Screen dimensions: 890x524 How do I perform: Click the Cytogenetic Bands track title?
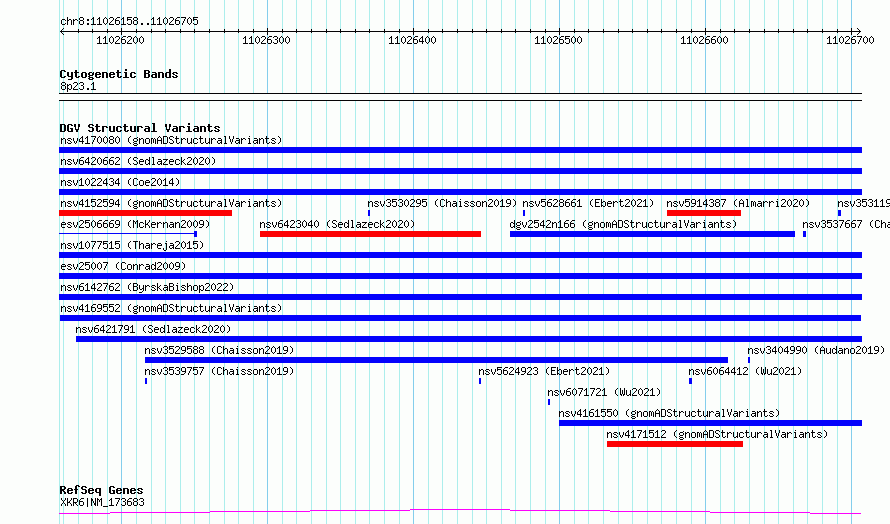coord(119,74)
